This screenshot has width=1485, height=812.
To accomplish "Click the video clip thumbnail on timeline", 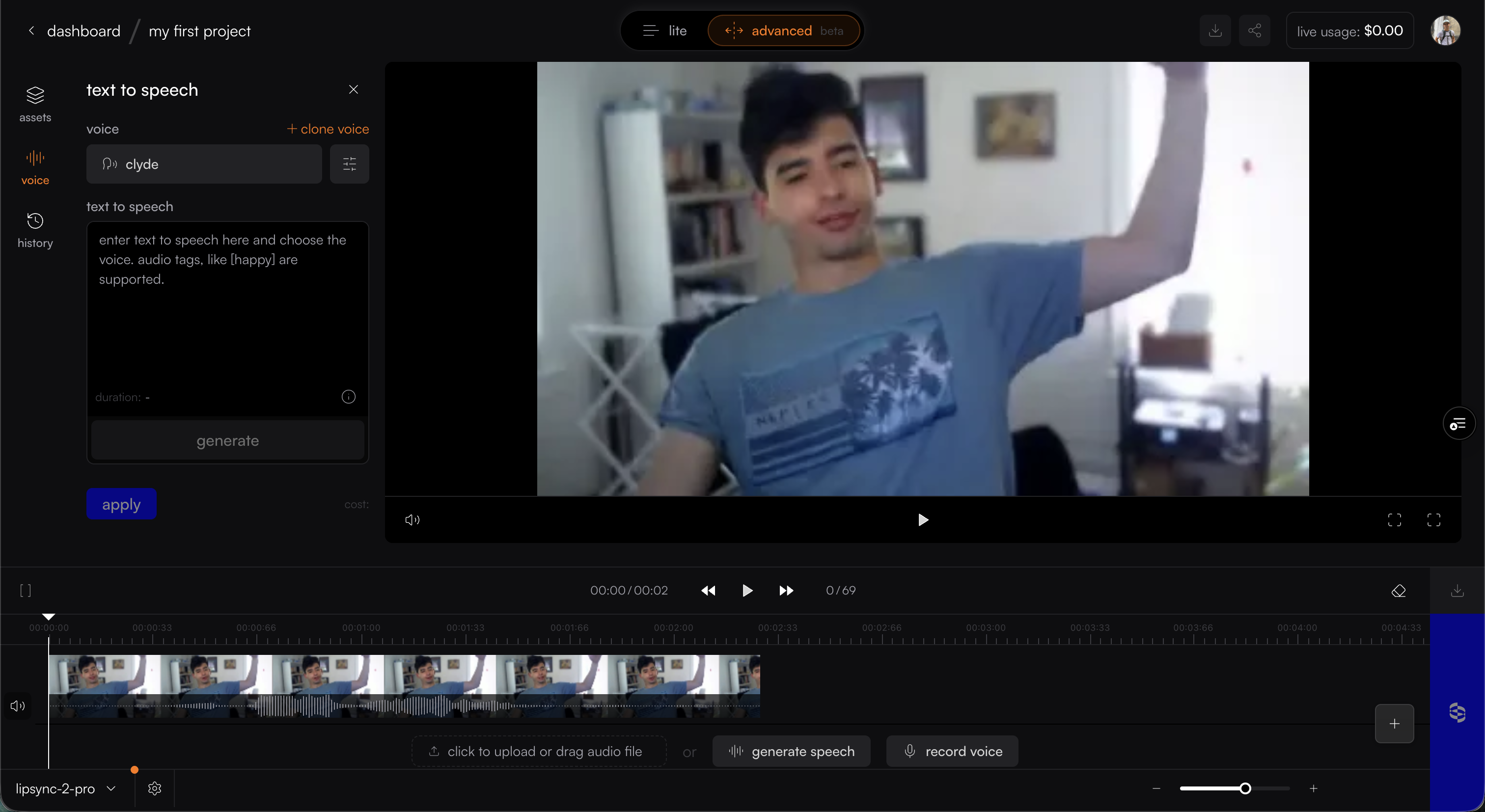I will click(x=404, y=686).
